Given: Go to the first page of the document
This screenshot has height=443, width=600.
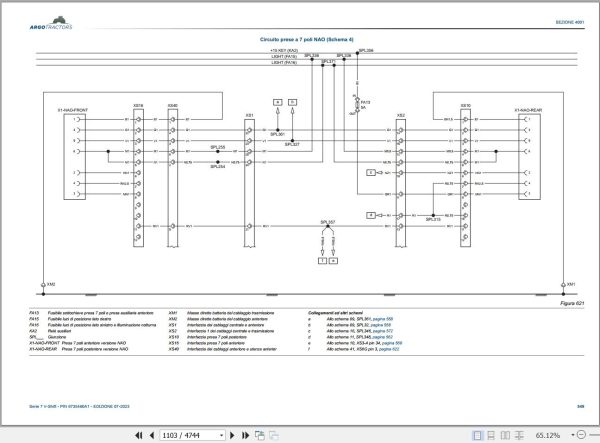Looking at the screenshot, I should coord(139,435).
